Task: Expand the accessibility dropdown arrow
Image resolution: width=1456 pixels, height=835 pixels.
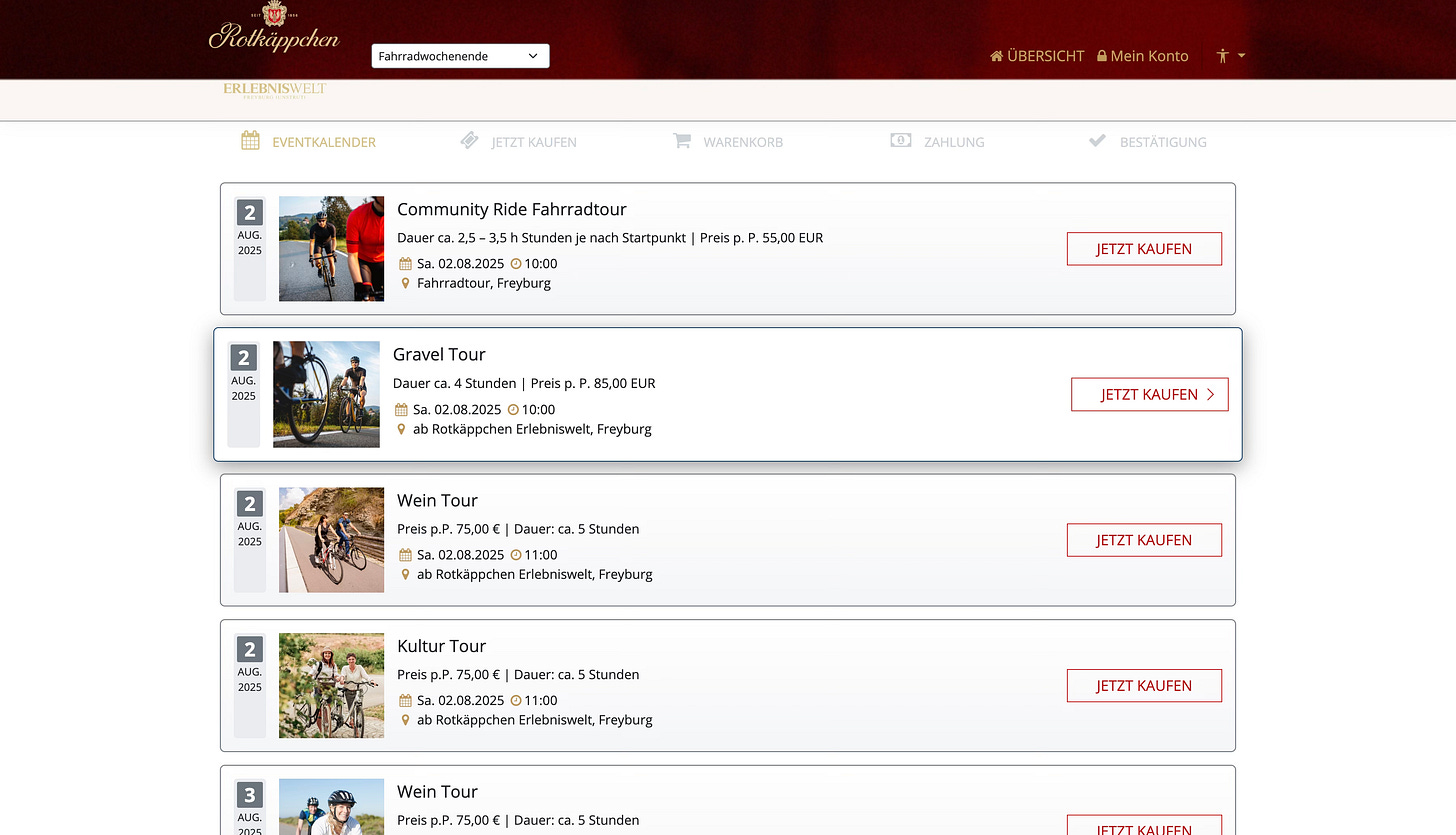Action: (x=1241, y=56)
